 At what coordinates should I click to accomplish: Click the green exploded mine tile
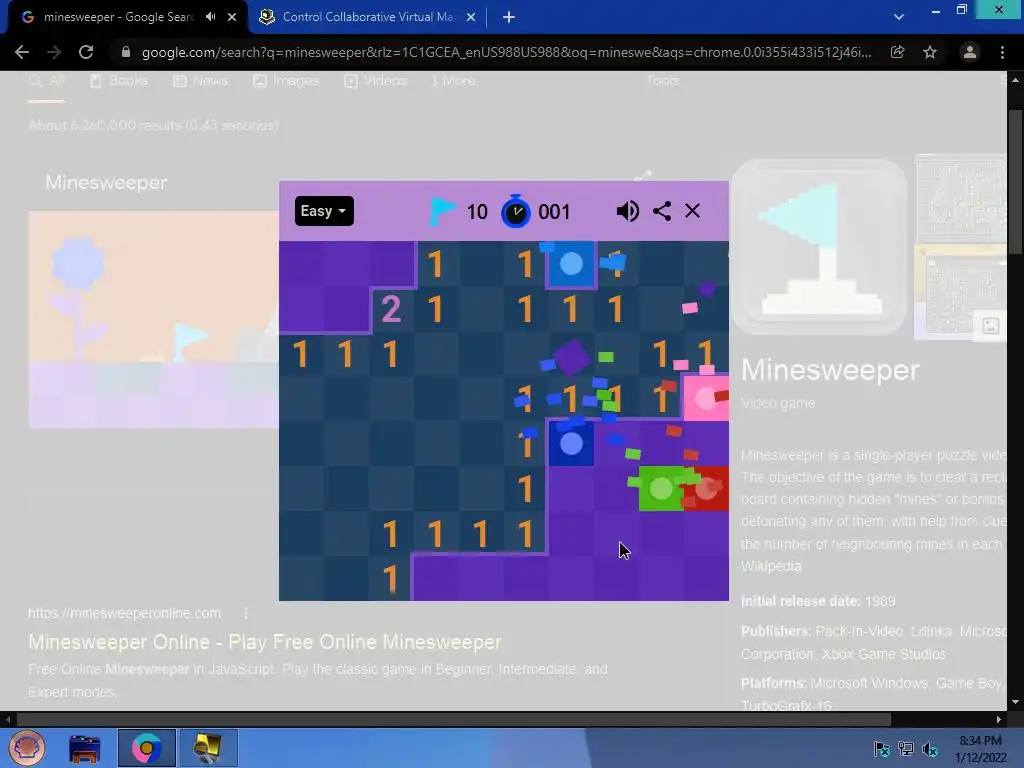[x=660, y=488]
